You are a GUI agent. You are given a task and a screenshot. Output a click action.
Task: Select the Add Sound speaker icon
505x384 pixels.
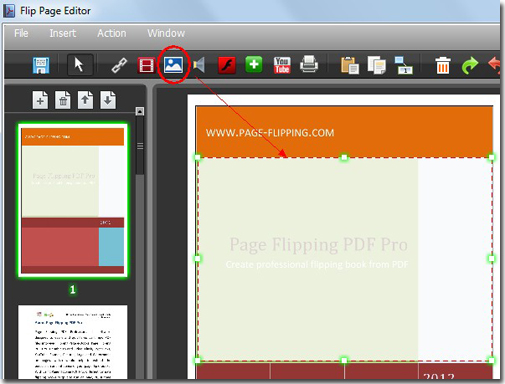click(x=199, y=65)
